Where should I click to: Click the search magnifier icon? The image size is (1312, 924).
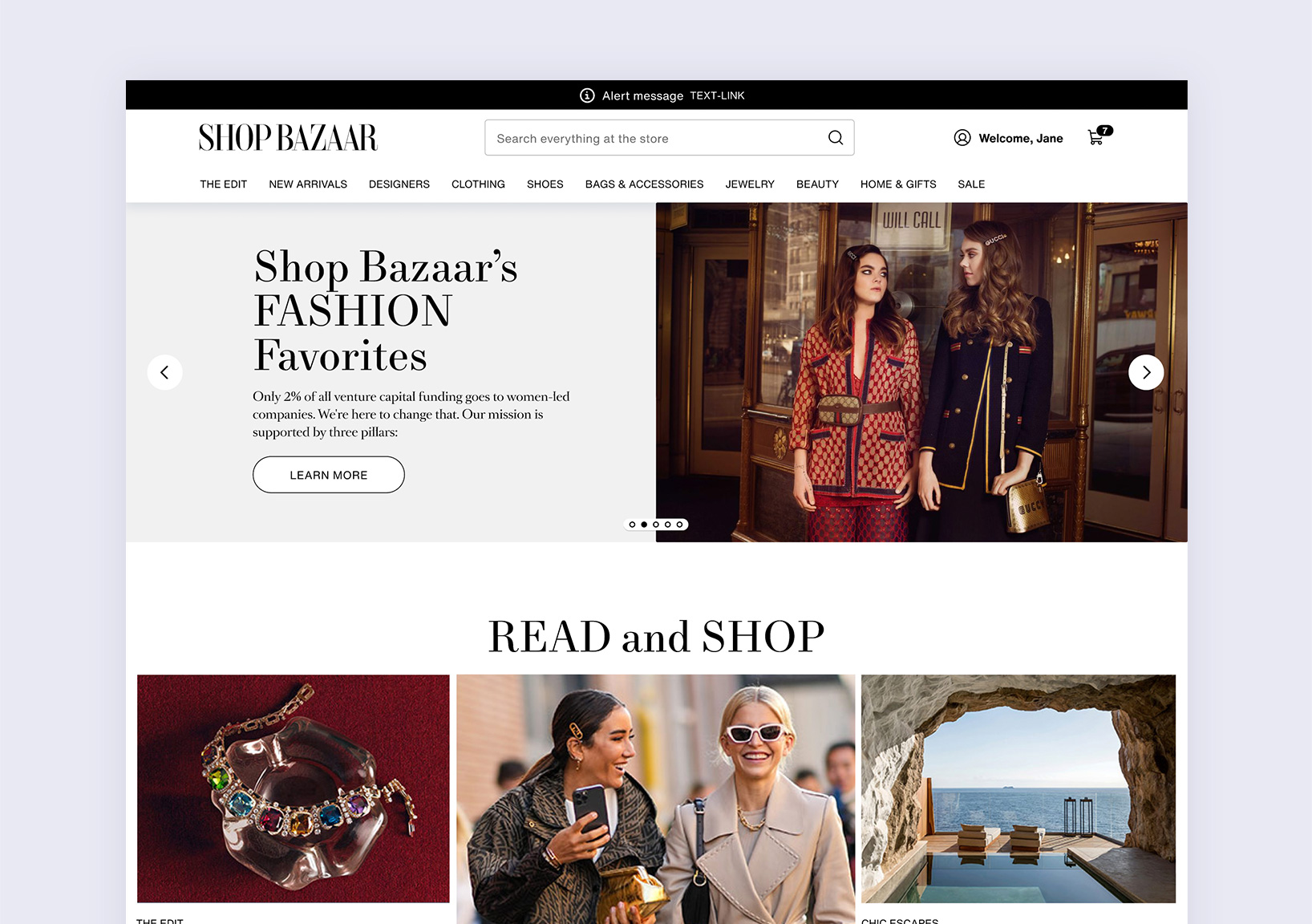[835, 138]
